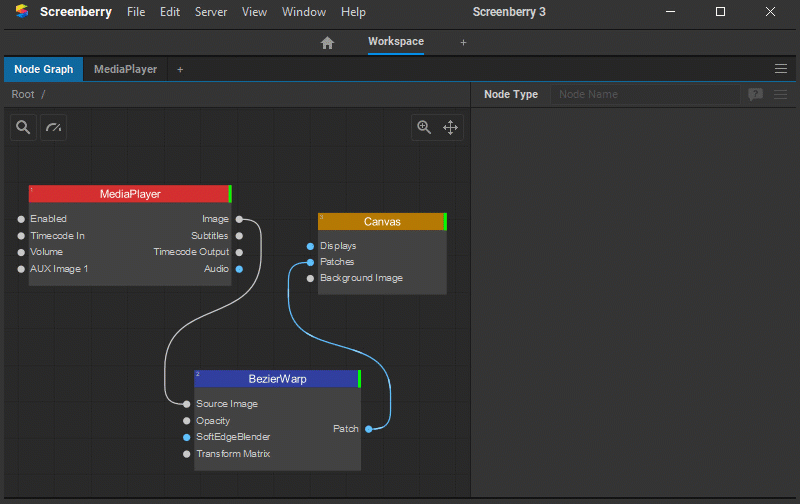
Task: Switch to the Workspace tab
Action: pyautogui.click(x=396, y=41)
